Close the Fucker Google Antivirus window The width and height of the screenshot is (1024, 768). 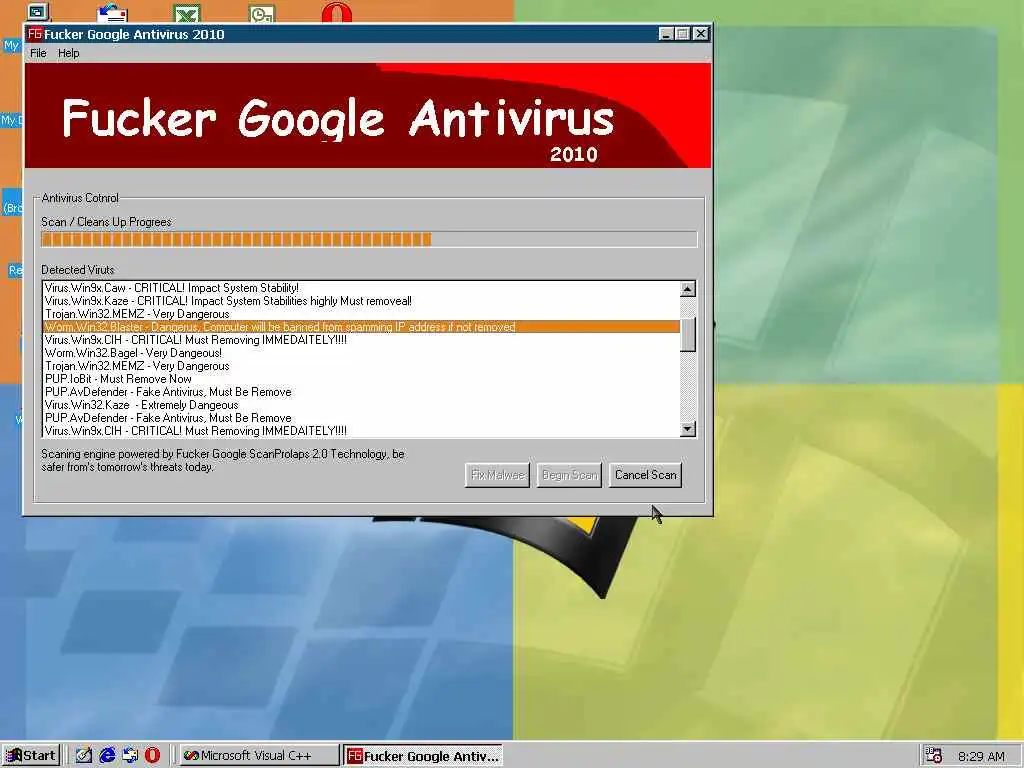click(701, 33)
